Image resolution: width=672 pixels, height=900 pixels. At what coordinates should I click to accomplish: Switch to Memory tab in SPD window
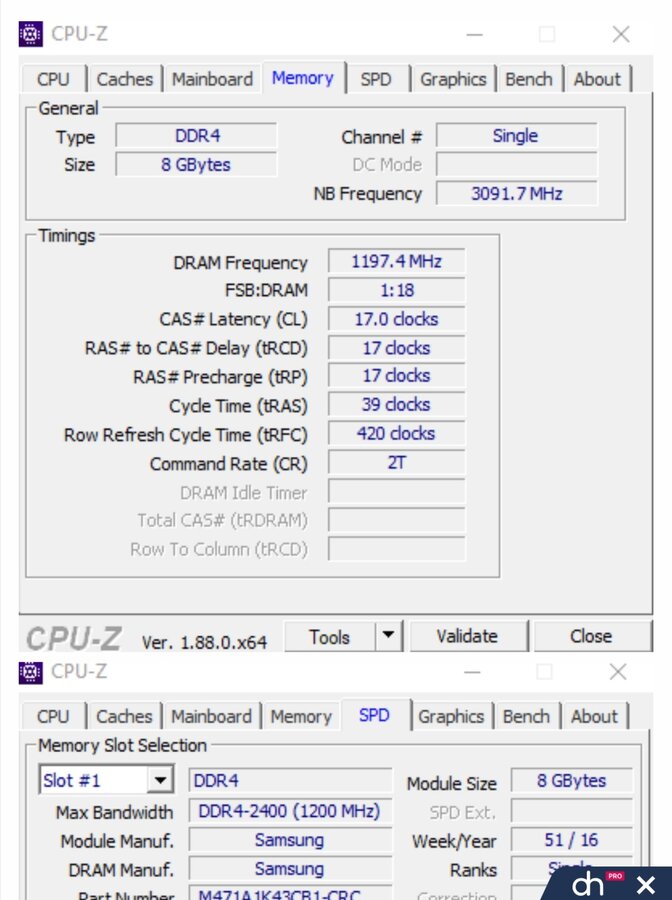[301, 716]
